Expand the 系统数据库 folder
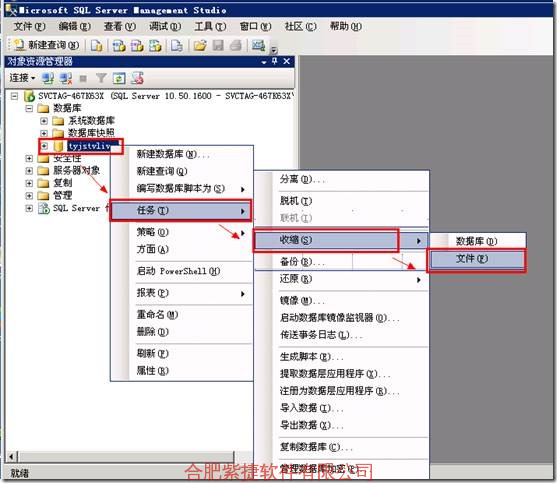557x483 pixels. (x=44, y=121)
